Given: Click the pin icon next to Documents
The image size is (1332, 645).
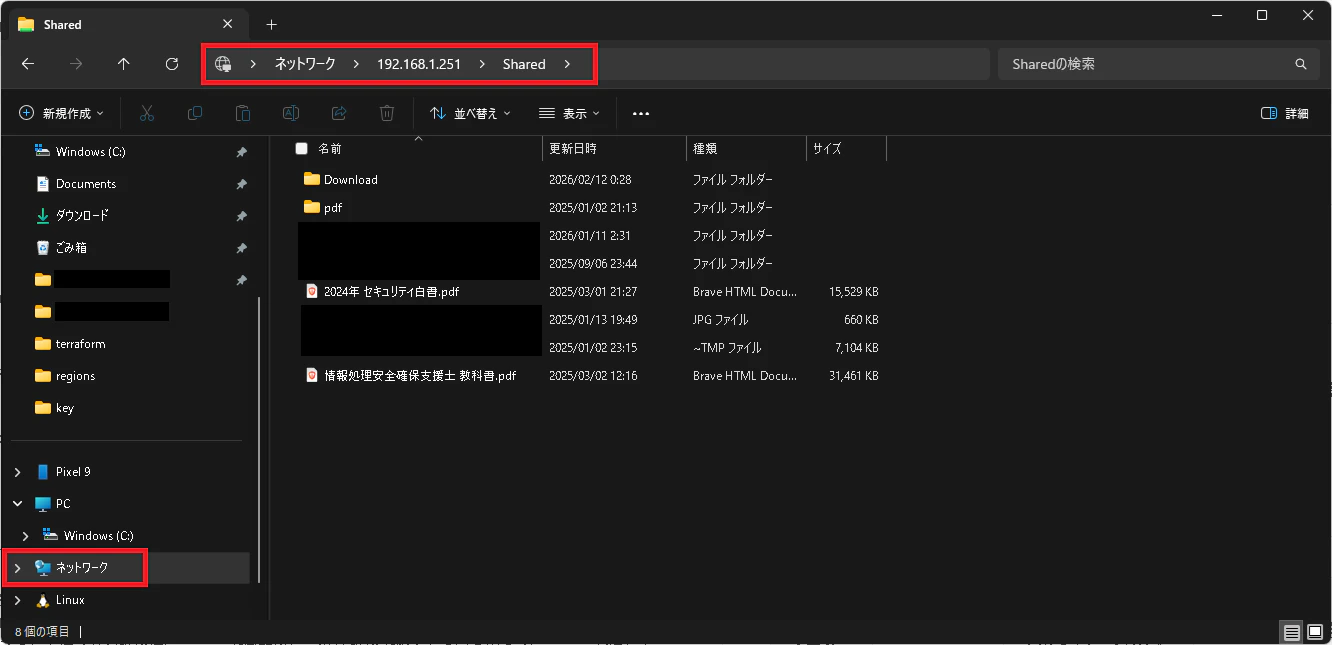Looking at the screenshot, I should pyautogui.click(x=241, y=184).
